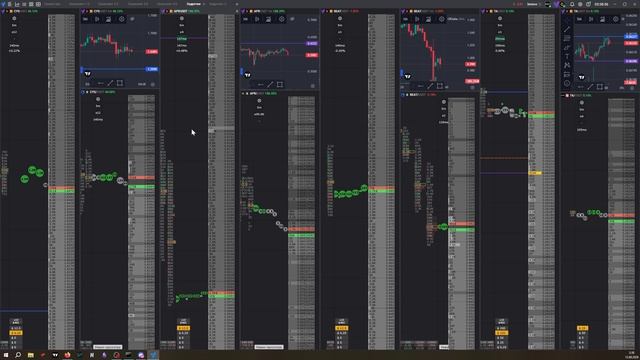Open TradingView from the taskbar

[x=55, y=355]
